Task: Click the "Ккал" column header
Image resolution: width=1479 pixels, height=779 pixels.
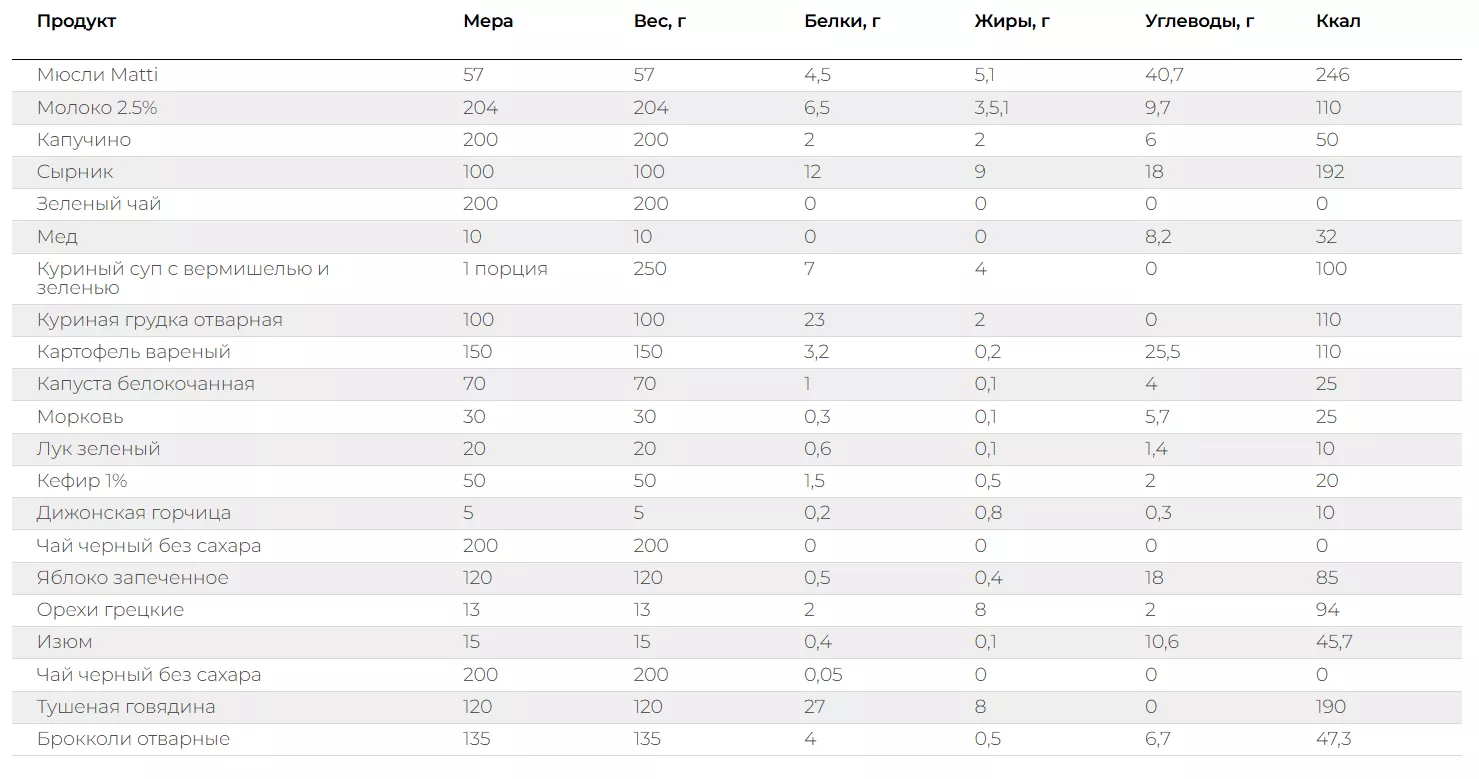Action: click(1338, 22)
